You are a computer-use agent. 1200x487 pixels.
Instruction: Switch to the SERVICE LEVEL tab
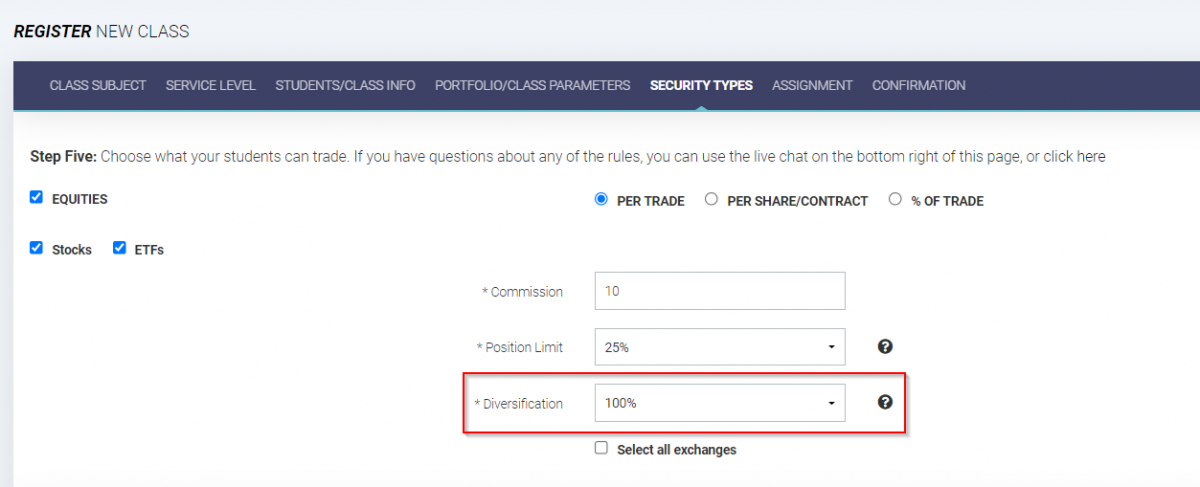coord(211,86)
